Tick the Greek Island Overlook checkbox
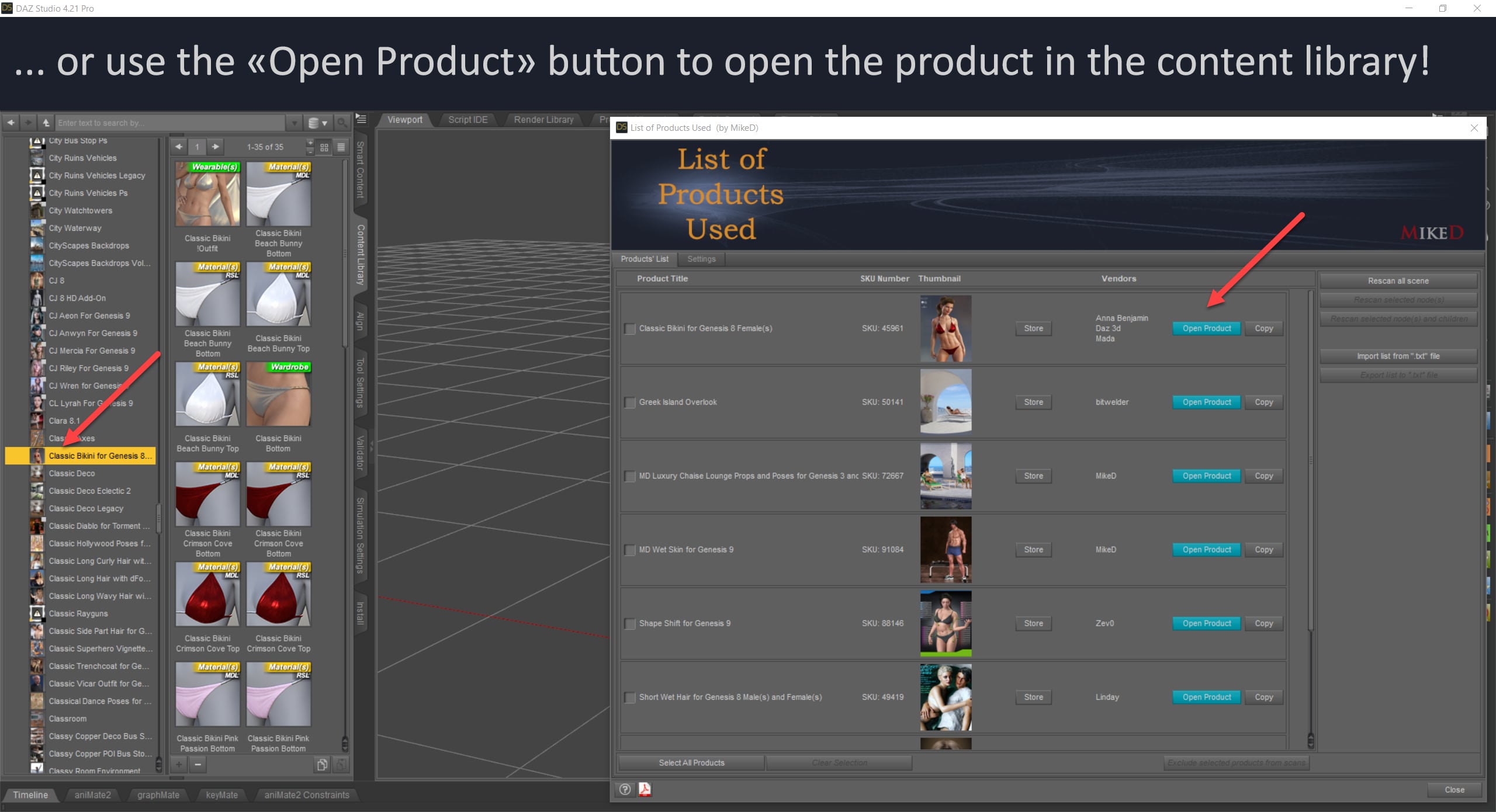The image size is (1496, 812). (629, 402)
